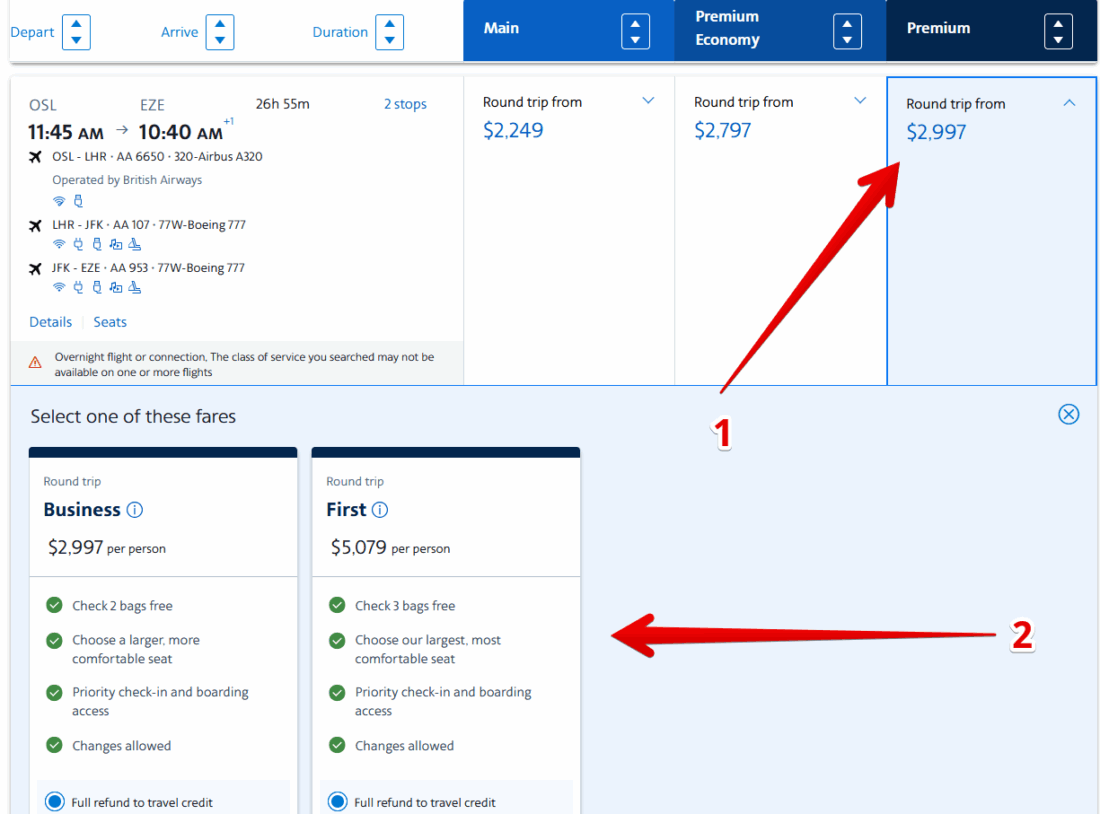The height and width of the screenshot is (814, 1100).
Task: Select the Business full refund radio button
Action: (x=54, y=802)
